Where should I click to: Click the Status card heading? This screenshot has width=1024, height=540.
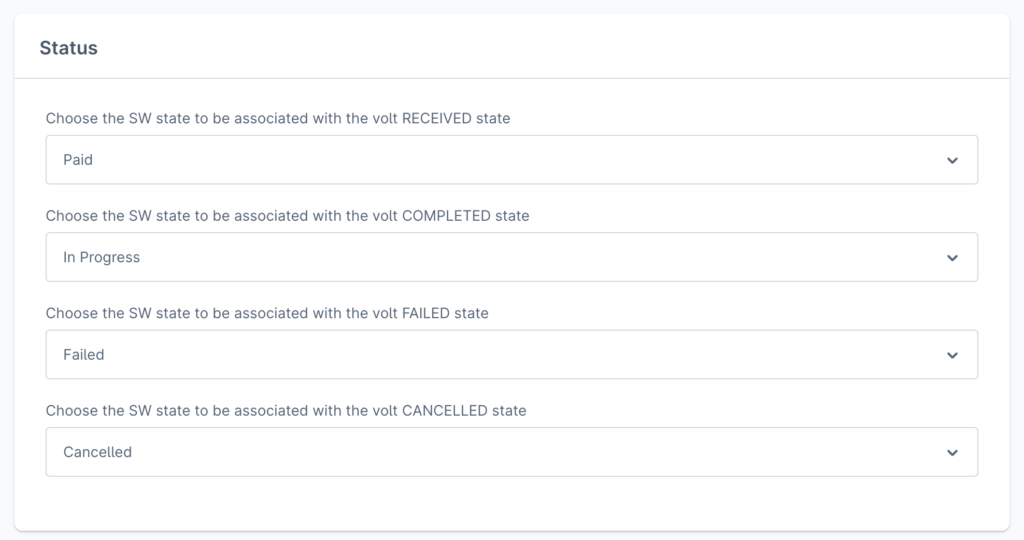coord(68,48)
